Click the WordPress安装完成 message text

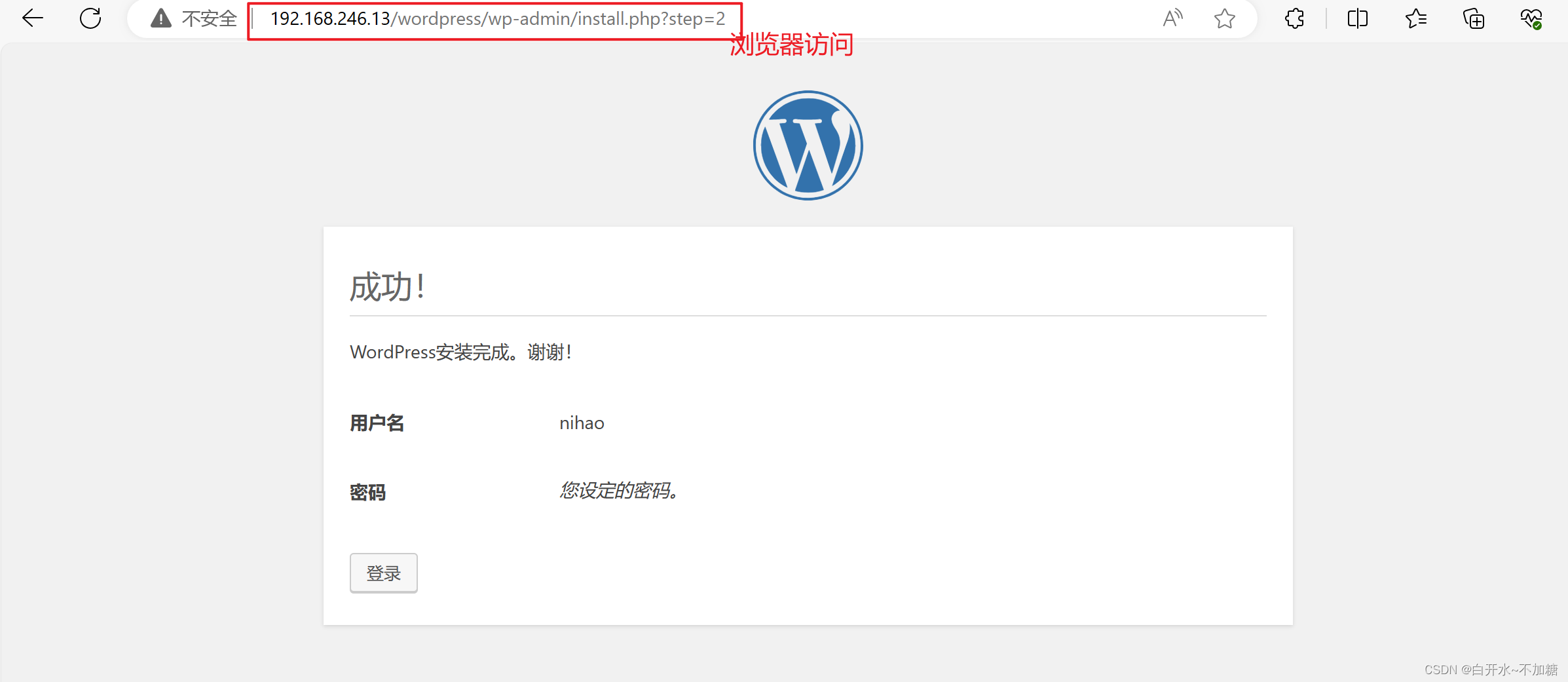tap(461, 352)
